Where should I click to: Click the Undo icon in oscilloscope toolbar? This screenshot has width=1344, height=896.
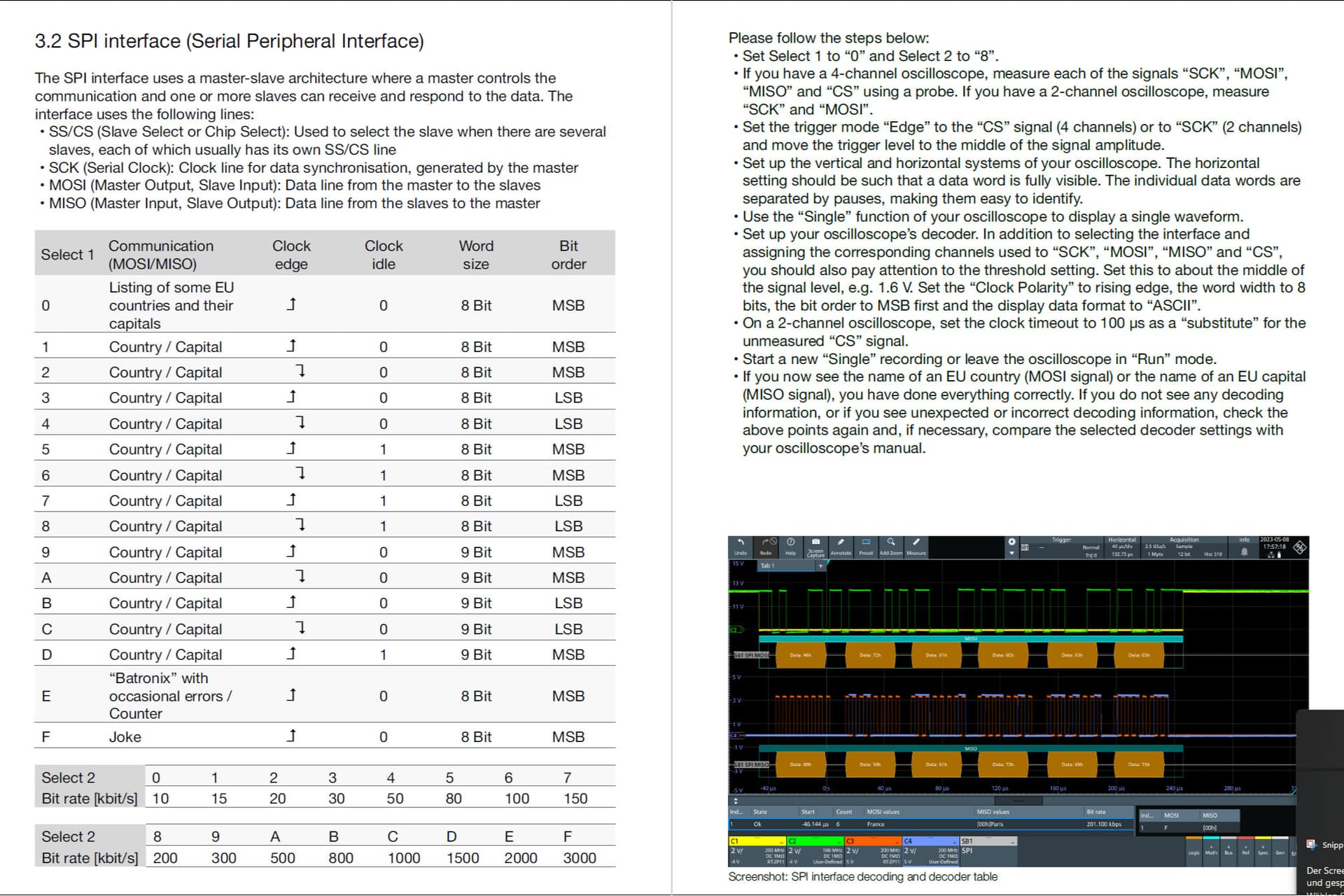[741, 545]
